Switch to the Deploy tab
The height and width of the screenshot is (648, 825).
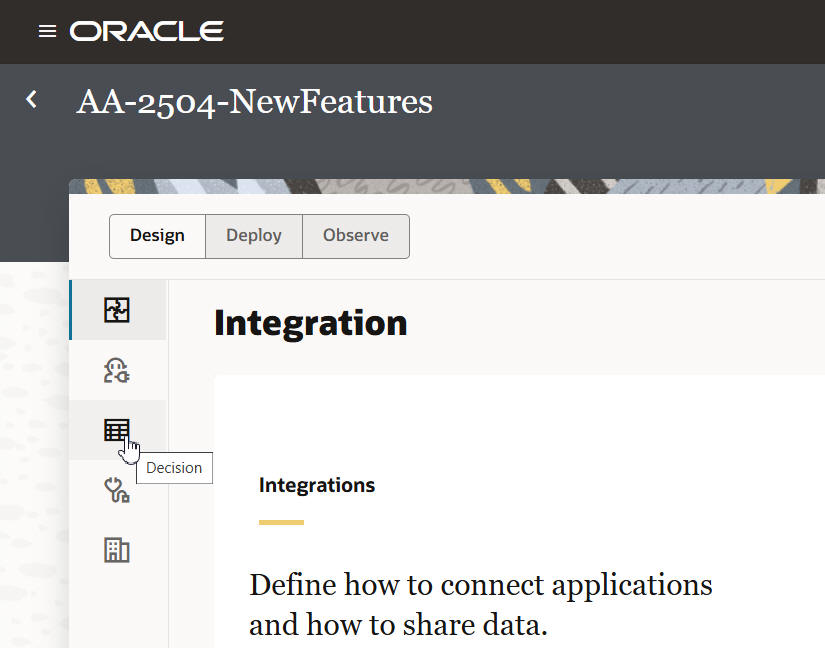click(x=254, y=236)
